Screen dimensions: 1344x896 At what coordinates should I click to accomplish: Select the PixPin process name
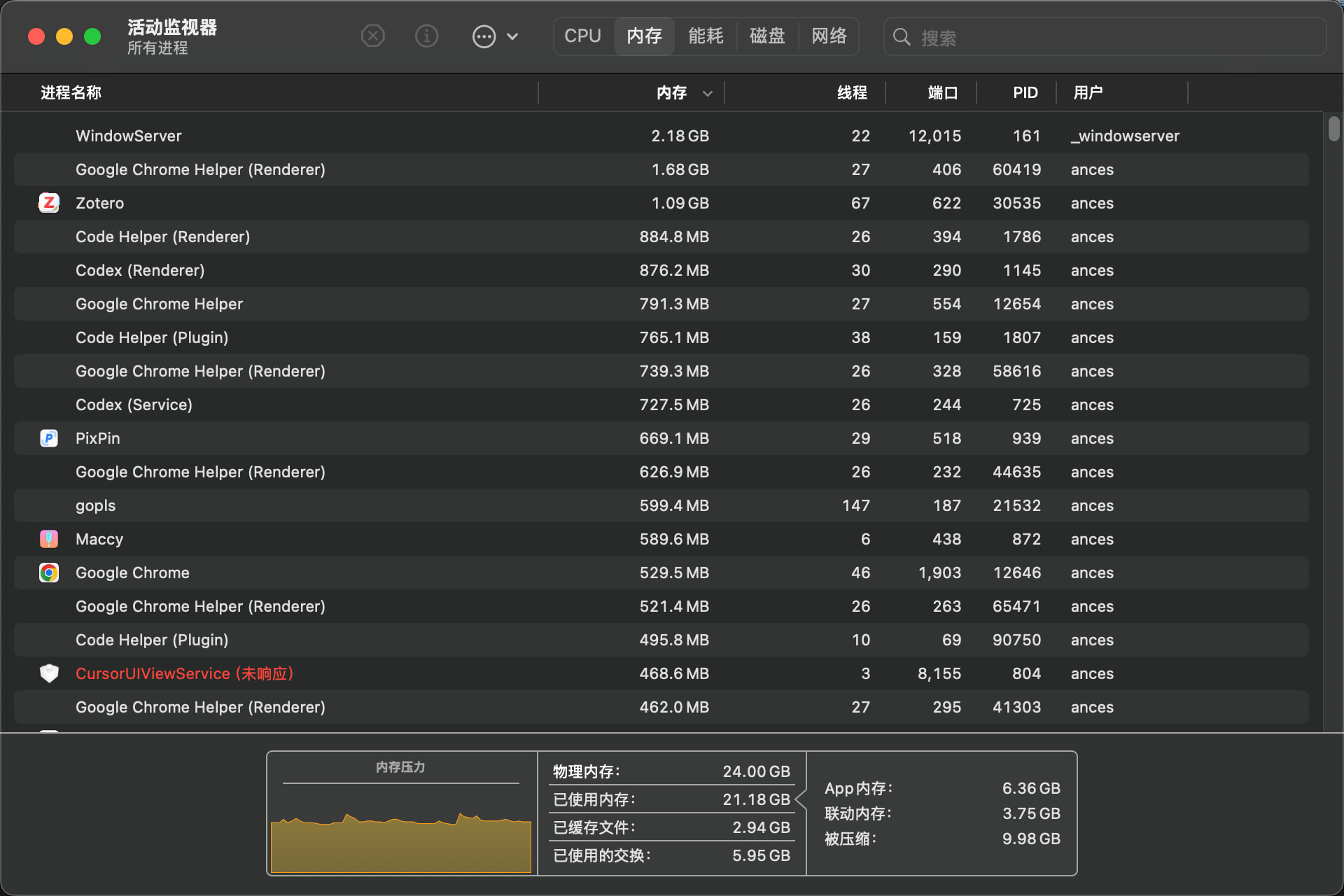[x=98, y=438]
